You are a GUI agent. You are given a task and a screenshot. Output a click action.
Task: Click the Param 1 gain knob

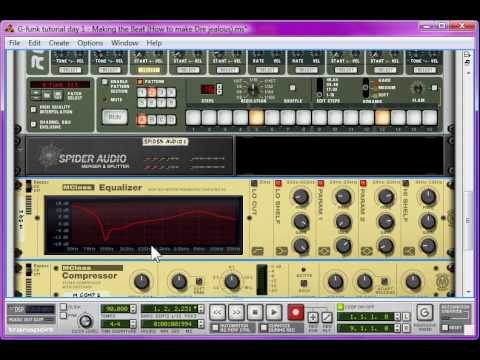coord(343,221)
